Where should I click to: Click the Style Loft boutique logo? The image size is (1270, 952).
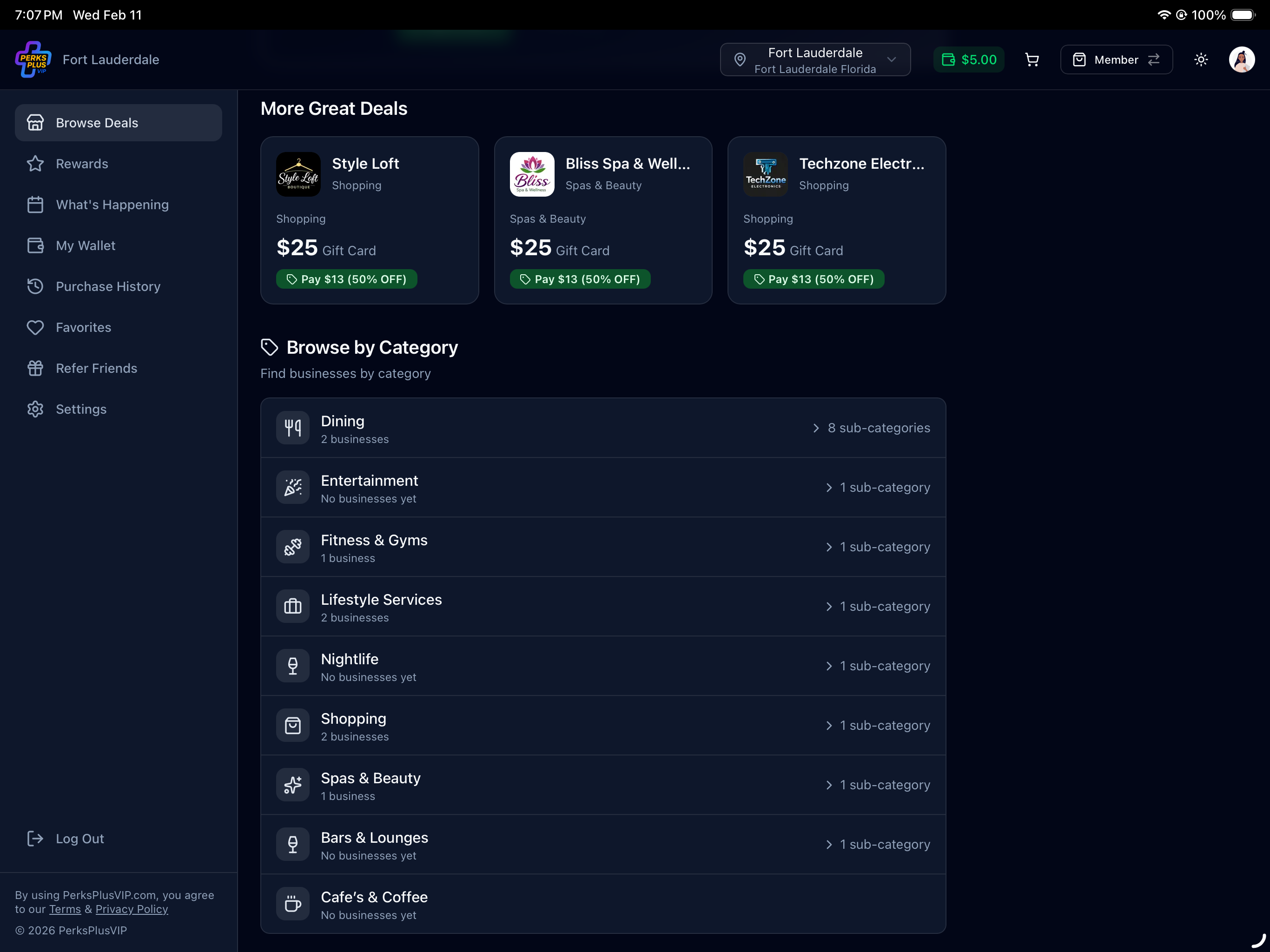pyautogui.click(x=298, y=174)
